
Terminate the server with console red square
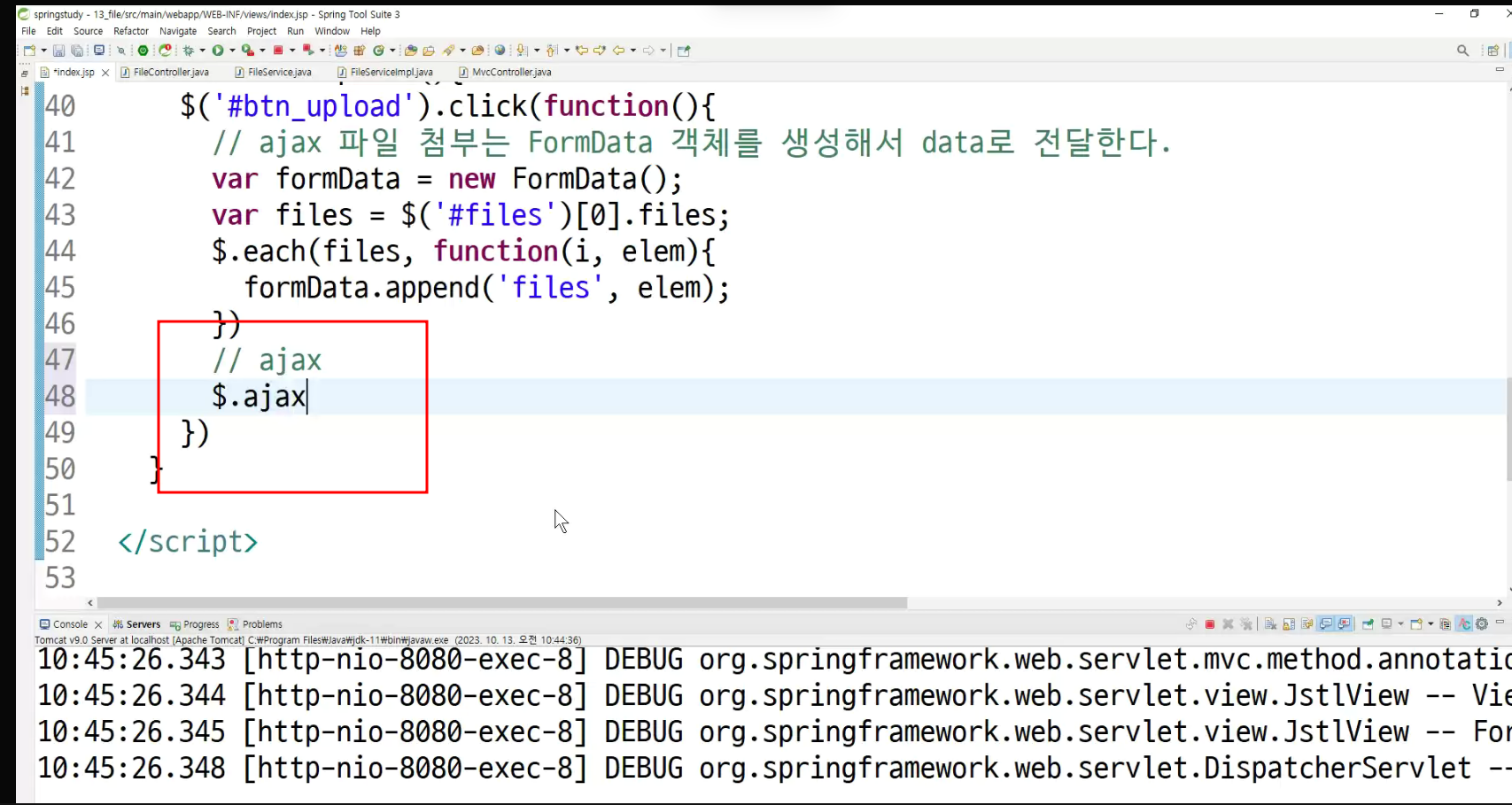pyautogui.click(x=1210, y=624)
